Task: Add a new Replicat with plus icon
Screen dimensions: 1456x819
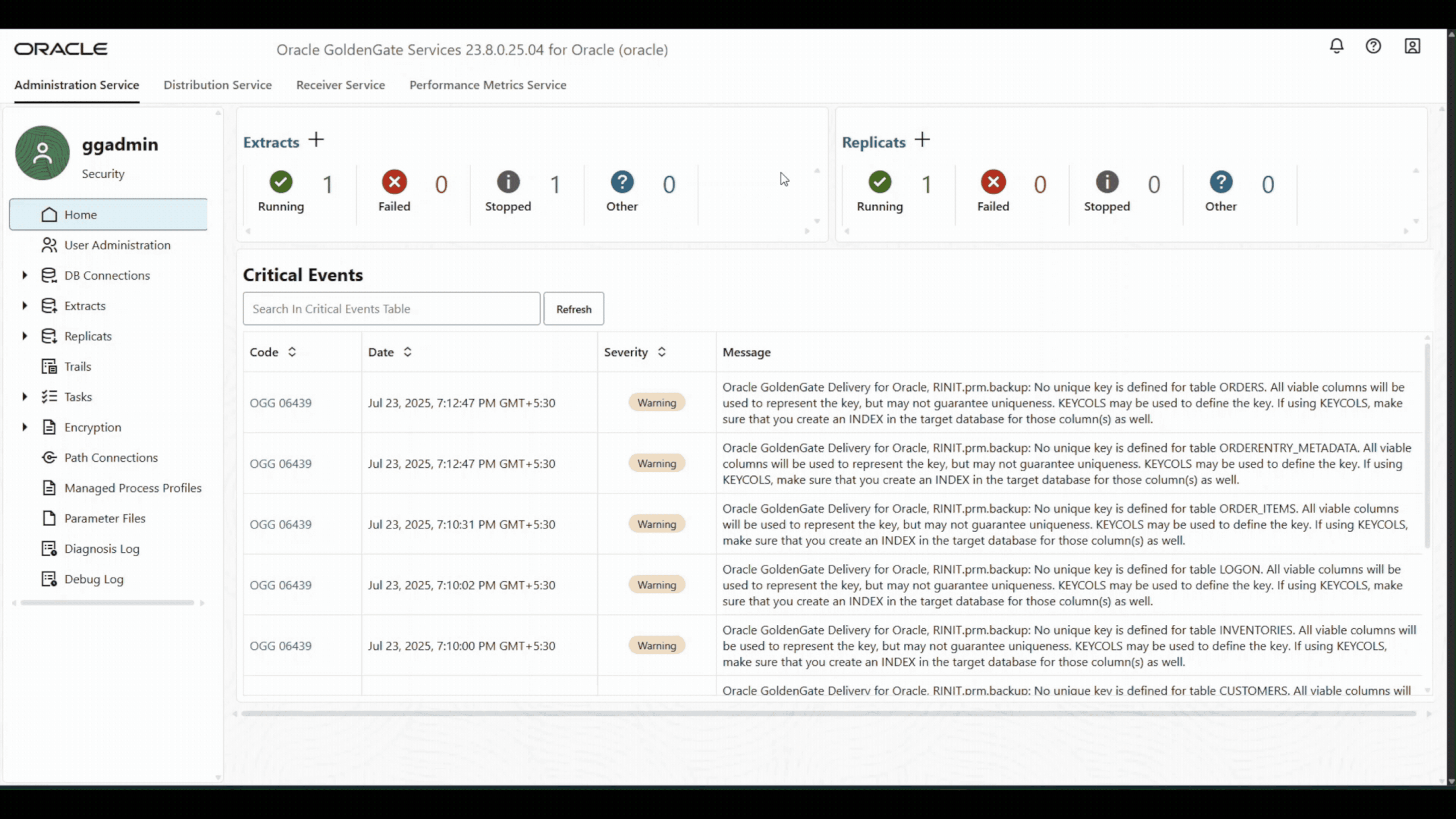Action: tap(922, 140)
